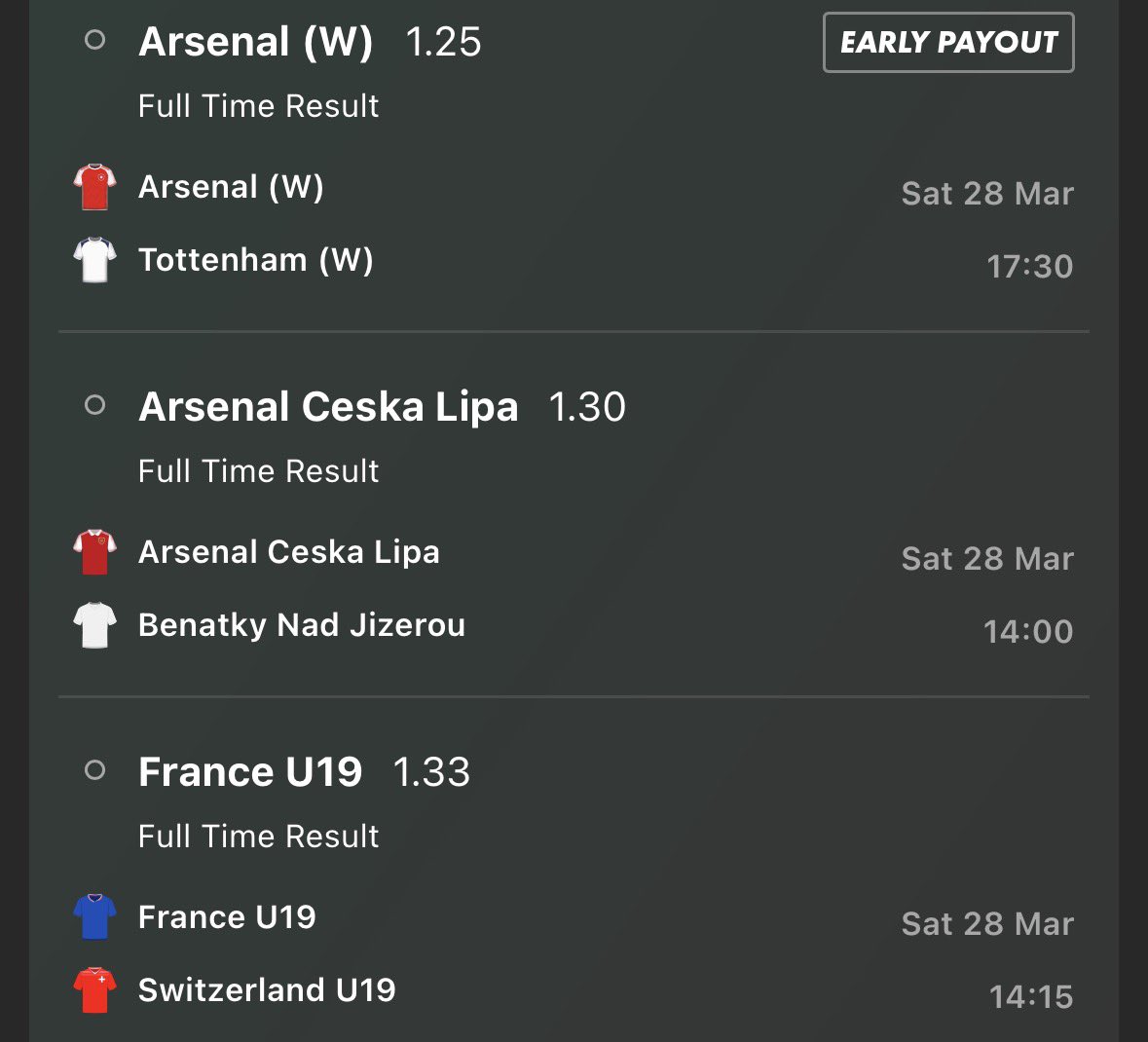Tap the 14:15 kick-off time
This screenshot has width=1148, height=1042.
[x=1030, y=996]
